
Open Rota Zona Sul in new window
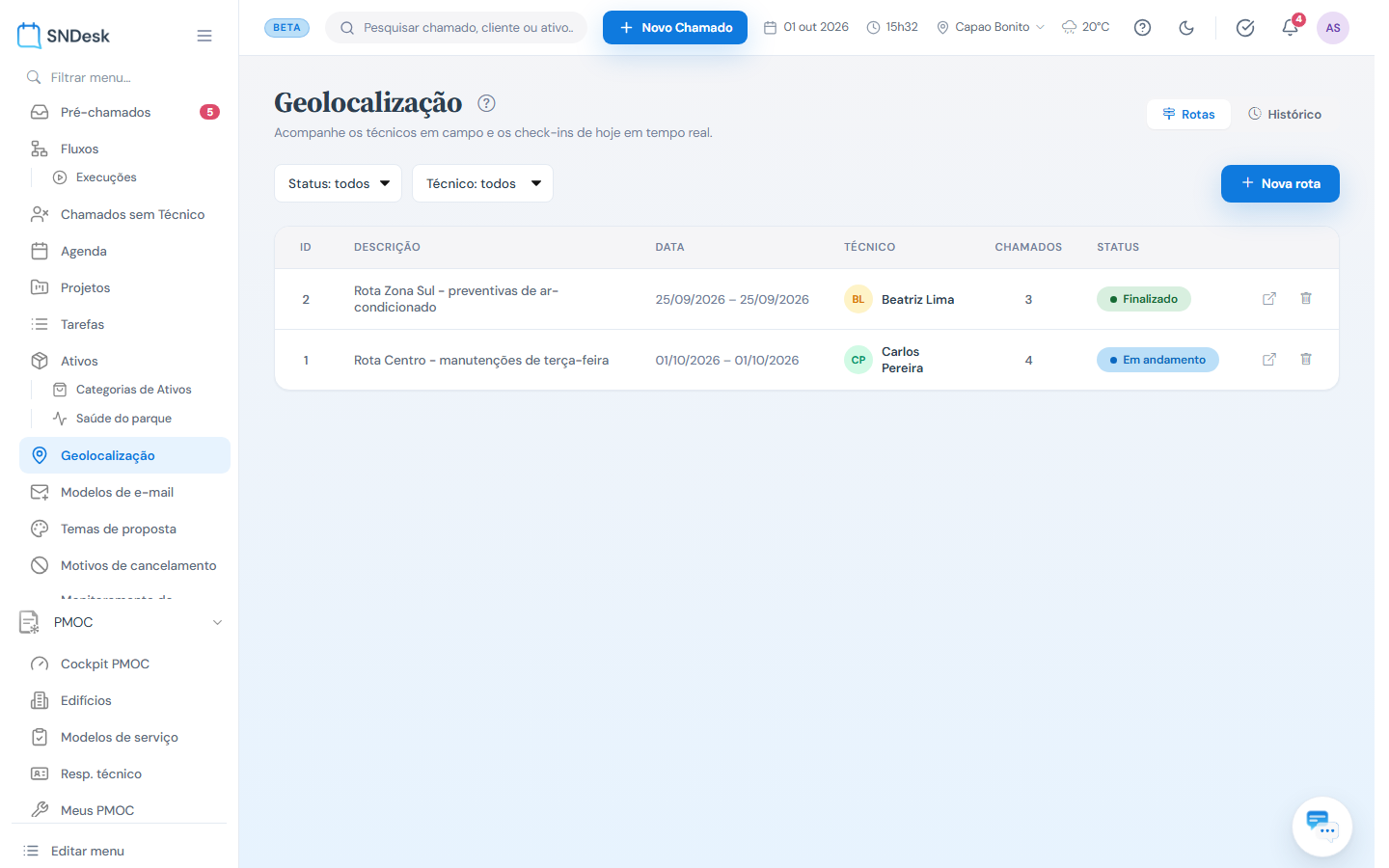click(x=1269, y=299)
